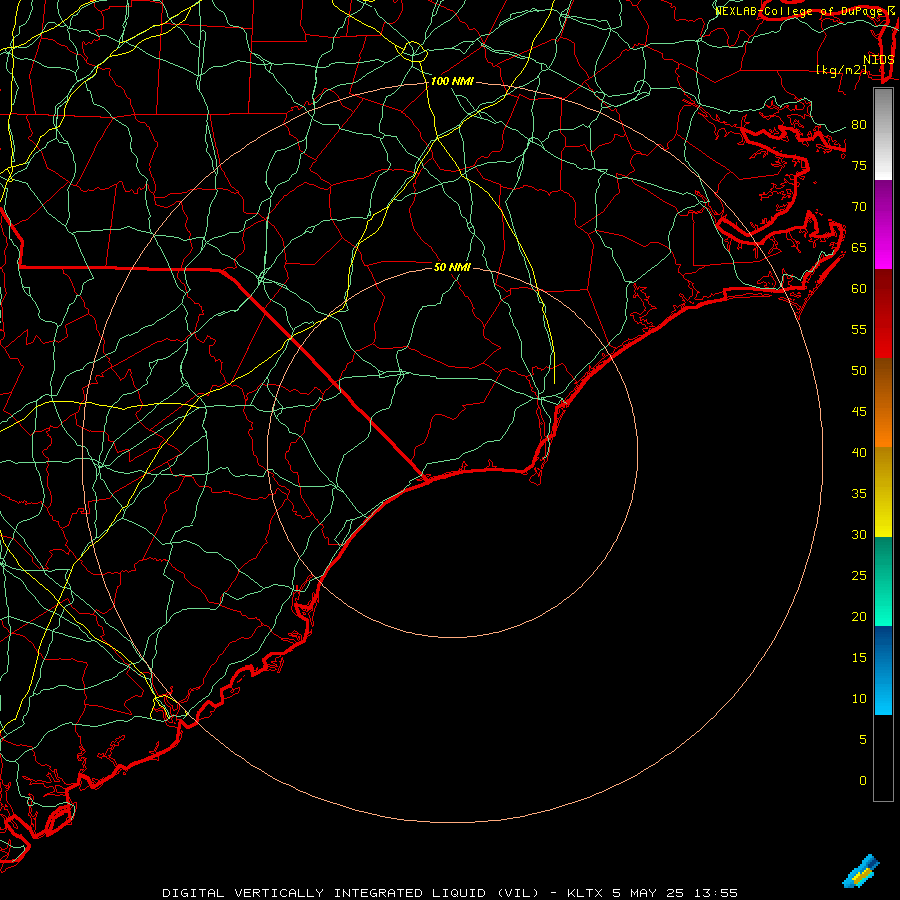Click the scale value 0

863,781
